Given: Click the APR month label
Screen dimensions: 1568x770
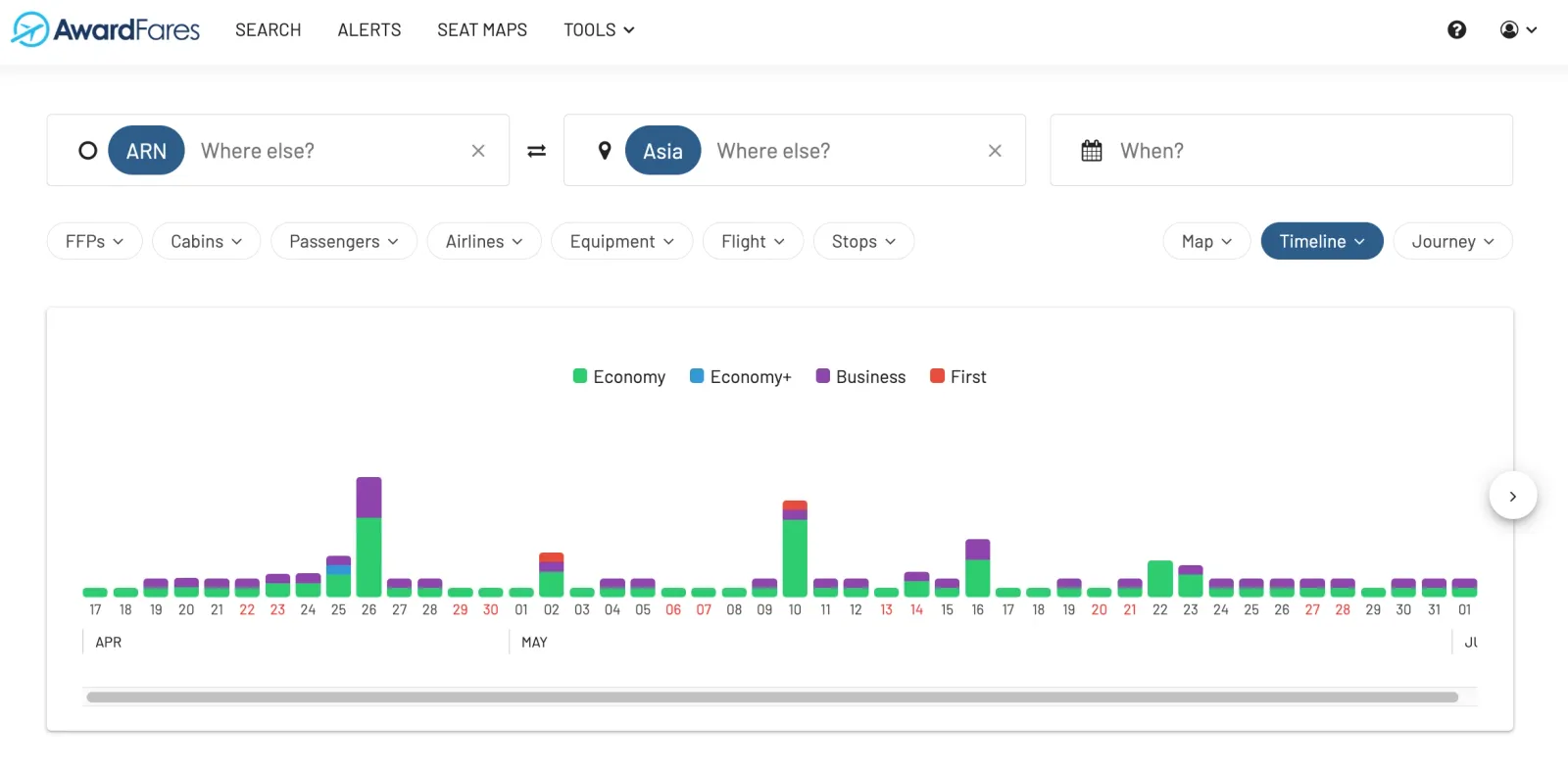Looking at the screenshot, I should click(109, 643).
